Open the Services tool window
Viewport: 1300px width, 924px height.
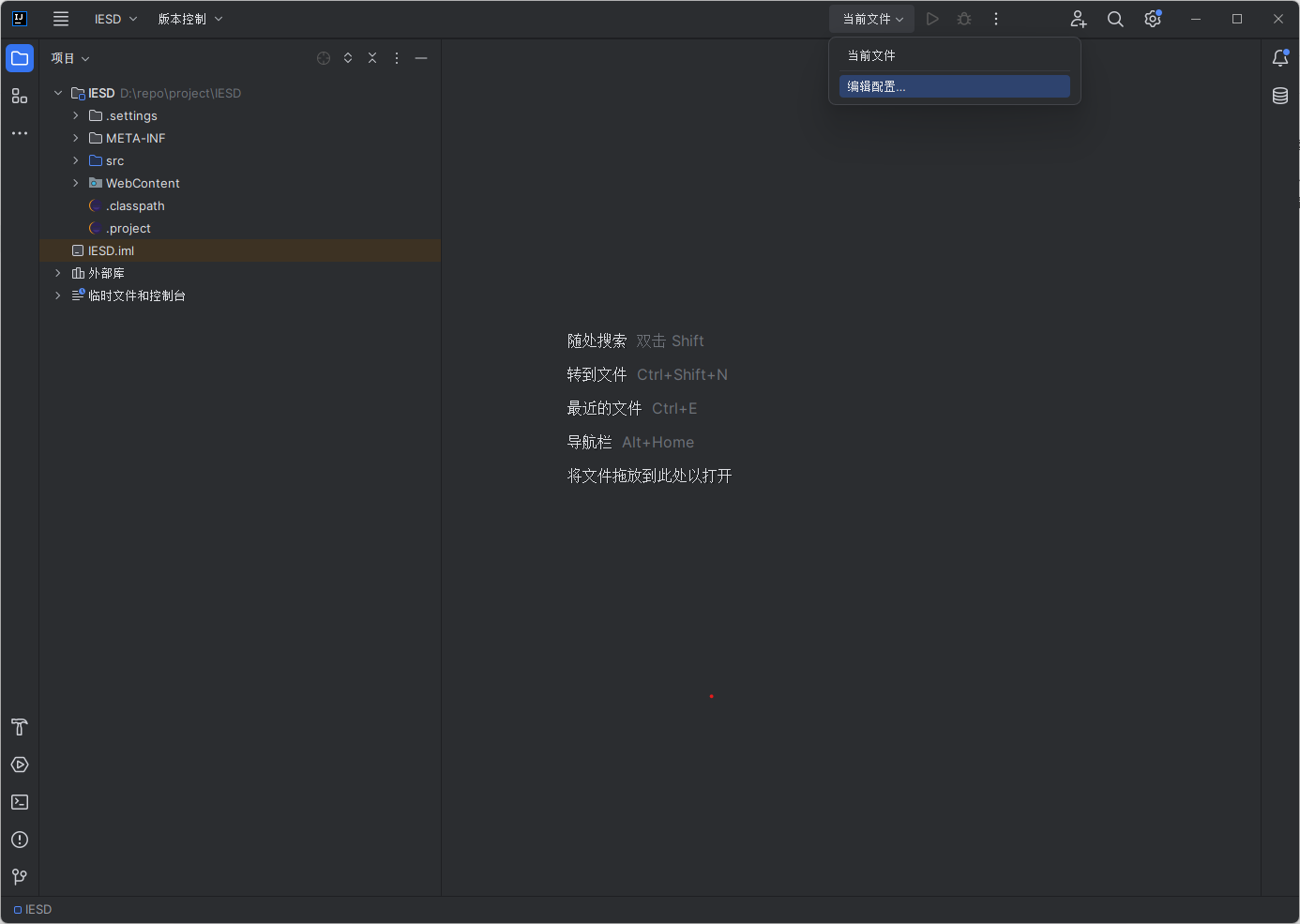(x=20, y=765)
